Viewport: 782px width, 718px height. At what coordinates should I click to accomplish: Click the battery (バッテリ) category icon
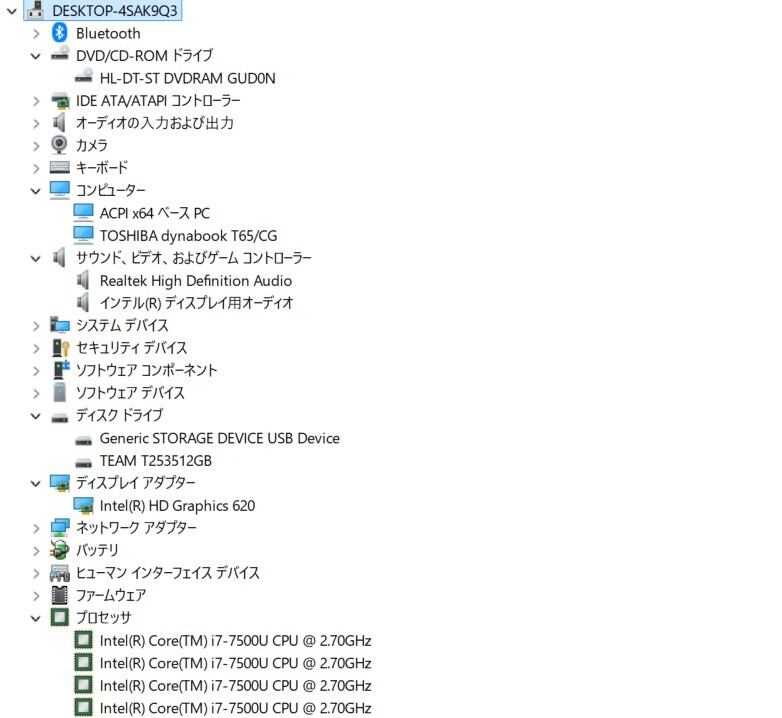(59, 550)
